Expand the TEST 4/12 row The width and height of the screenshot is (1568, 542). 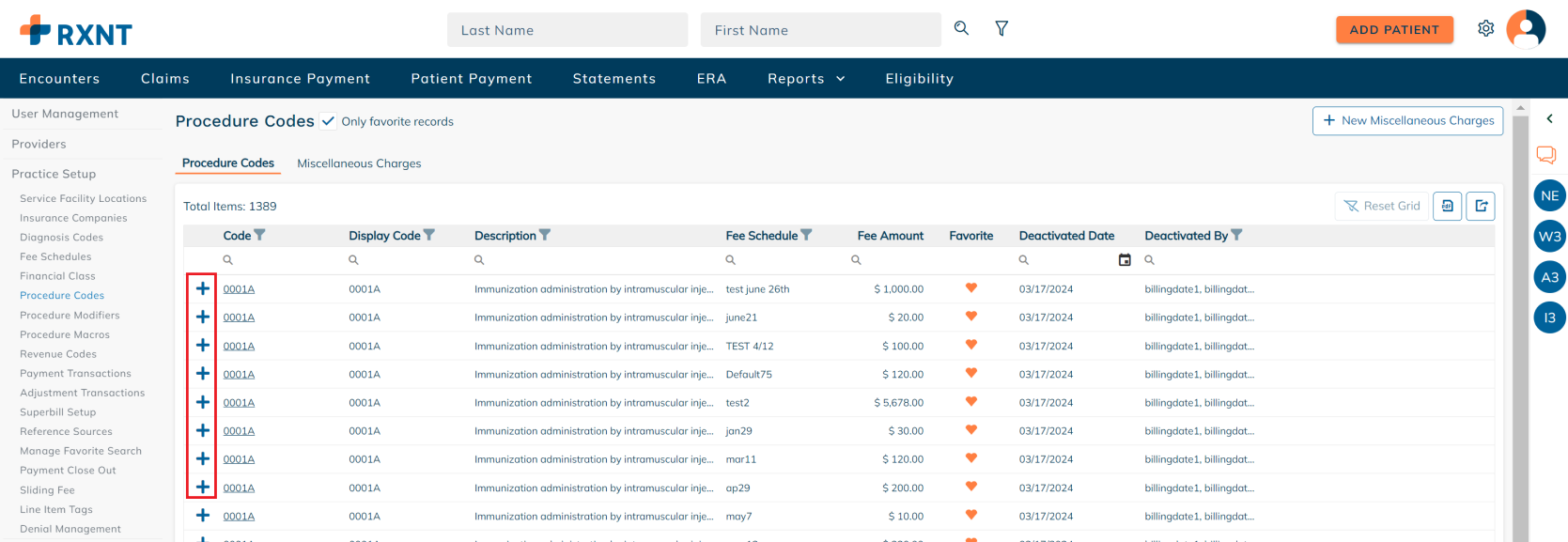pos(203,345)
